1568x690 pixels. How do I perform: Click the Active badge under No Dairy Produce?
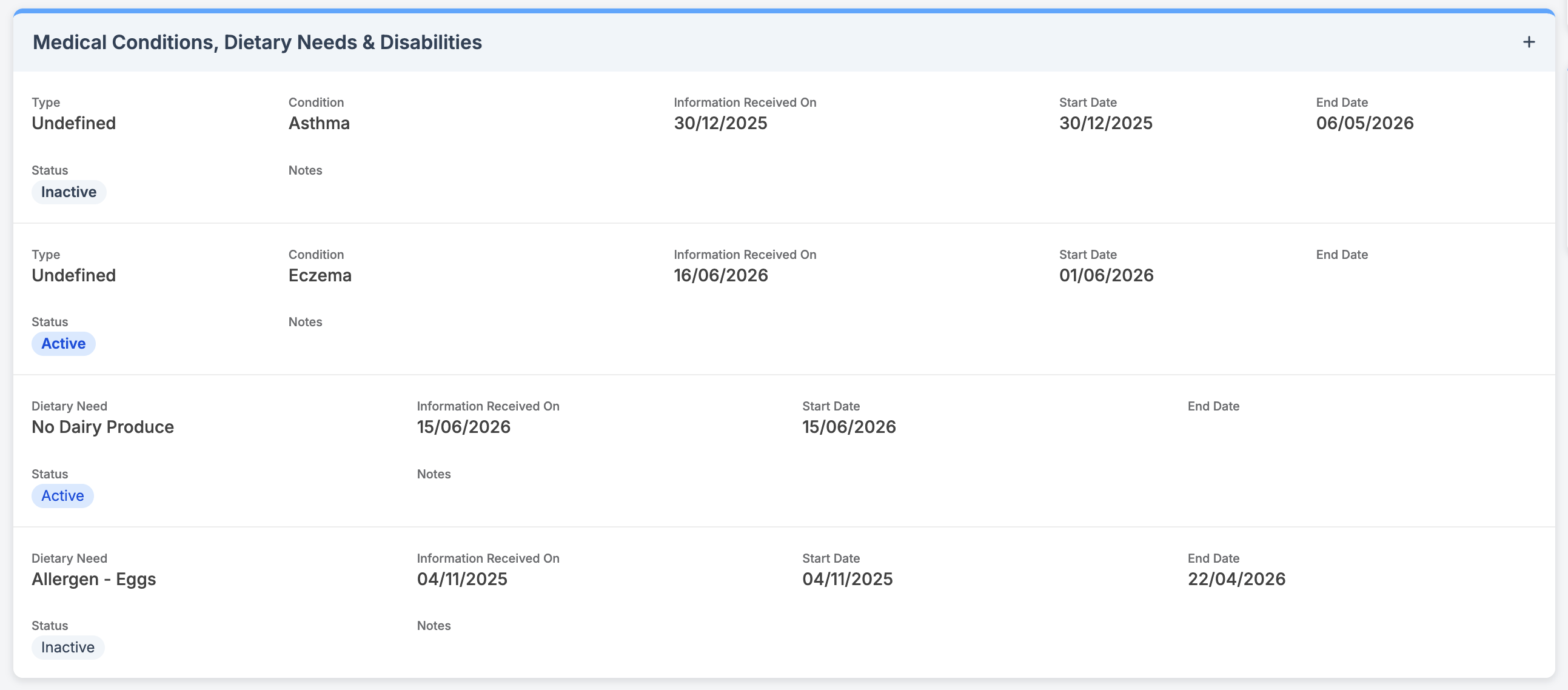(x=62, y=495)
